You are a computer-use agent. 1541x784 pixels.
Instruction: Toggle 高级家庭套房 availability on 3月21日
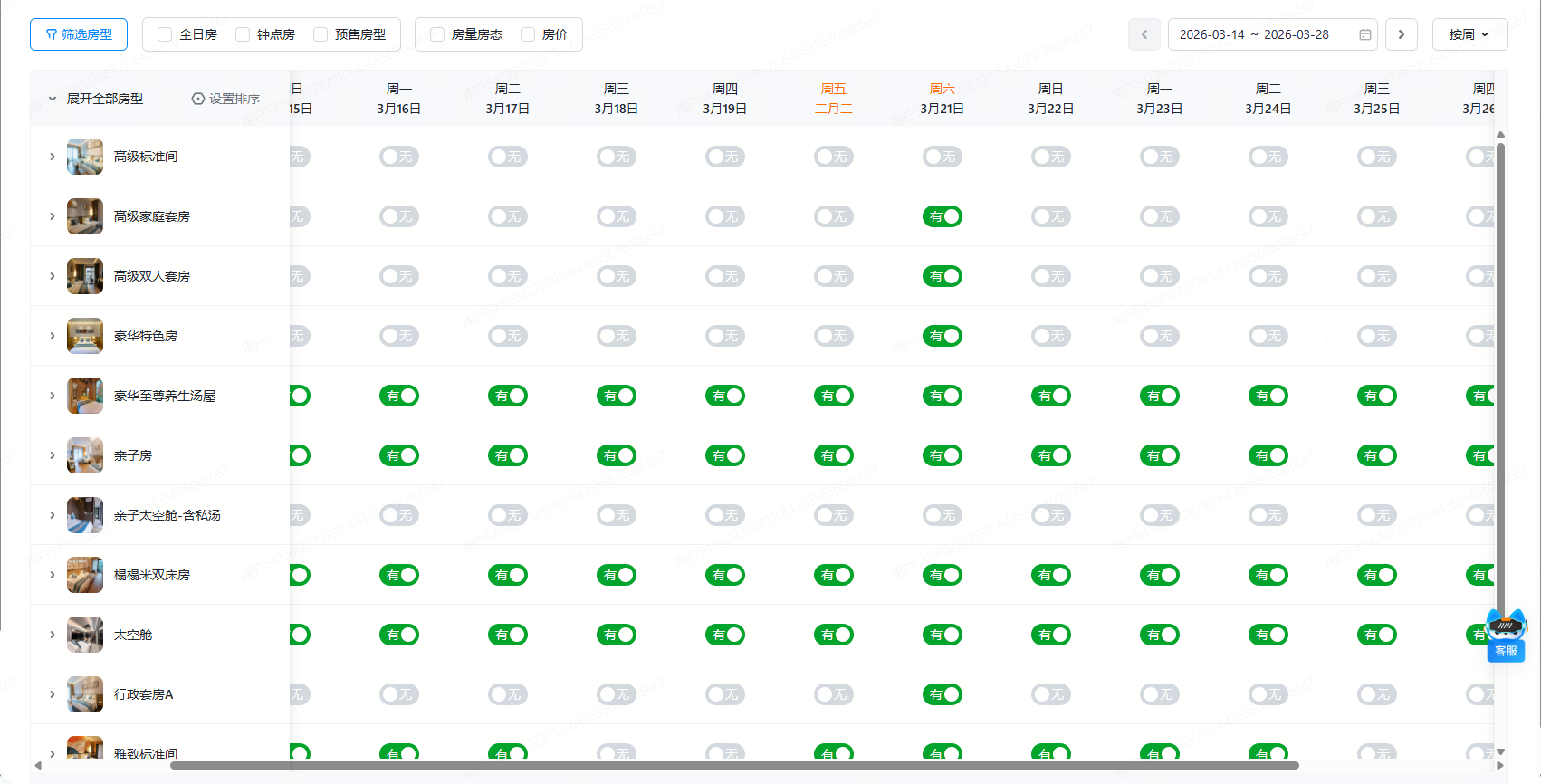(942, 216)
